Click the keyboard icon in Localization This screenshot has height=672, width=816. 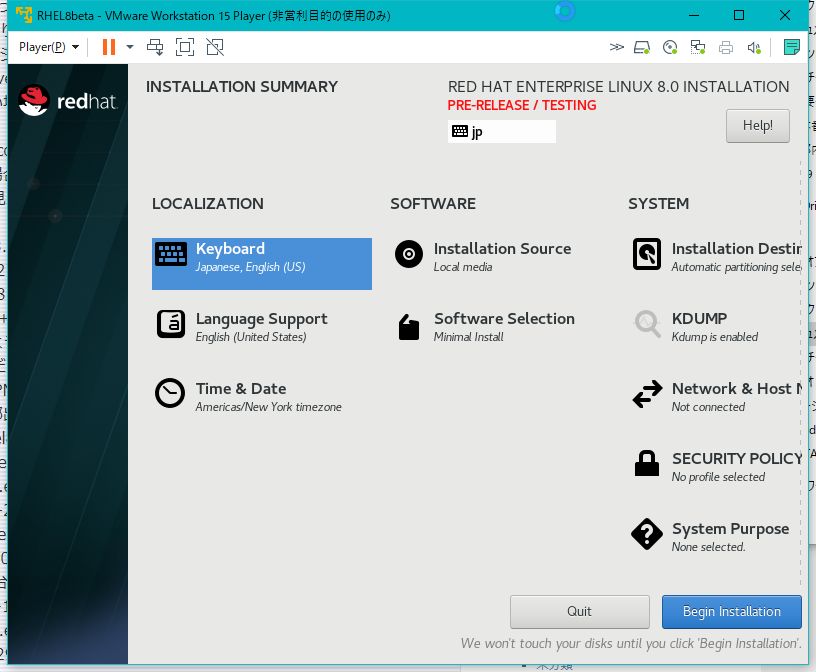coord(171,255)
